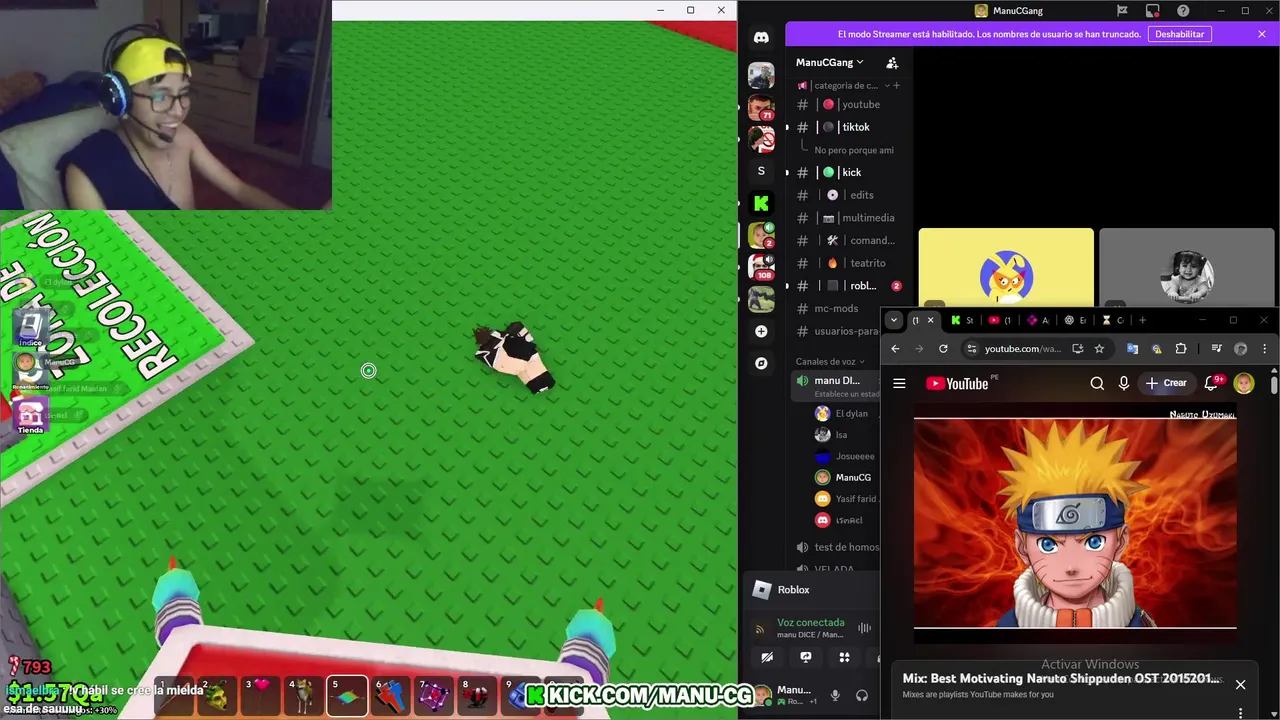
Task: Switch to the Kick tab in Chrome
Action: pyautogui.click(x=962, y=320)
